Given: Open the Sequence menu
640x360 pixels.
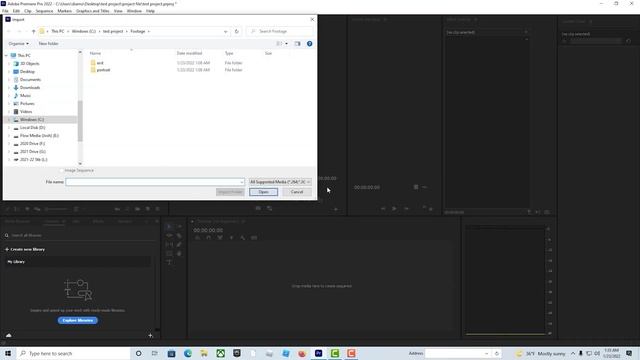Looking at the screenshot, I should 44,11.
